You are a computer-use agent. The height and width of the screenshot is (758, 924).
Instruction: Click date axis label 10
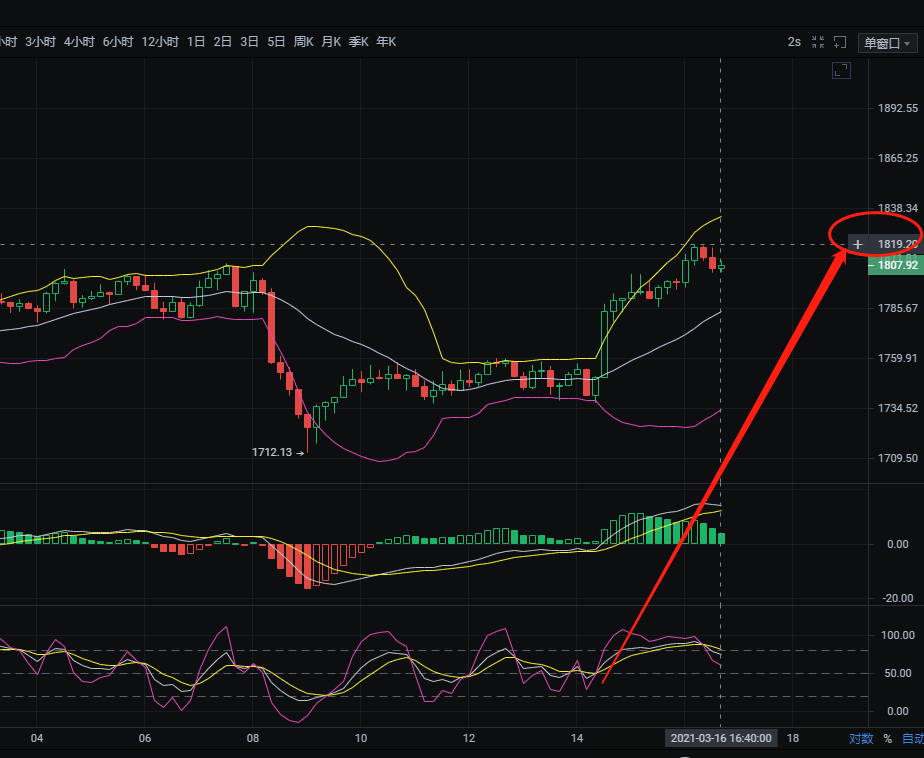[x=361, y=738]
